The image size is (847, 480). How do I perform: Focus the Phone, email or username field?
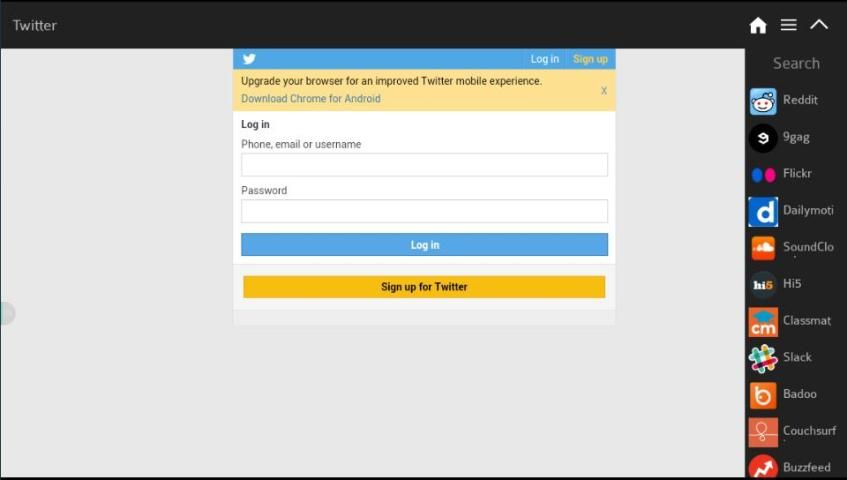424,165
